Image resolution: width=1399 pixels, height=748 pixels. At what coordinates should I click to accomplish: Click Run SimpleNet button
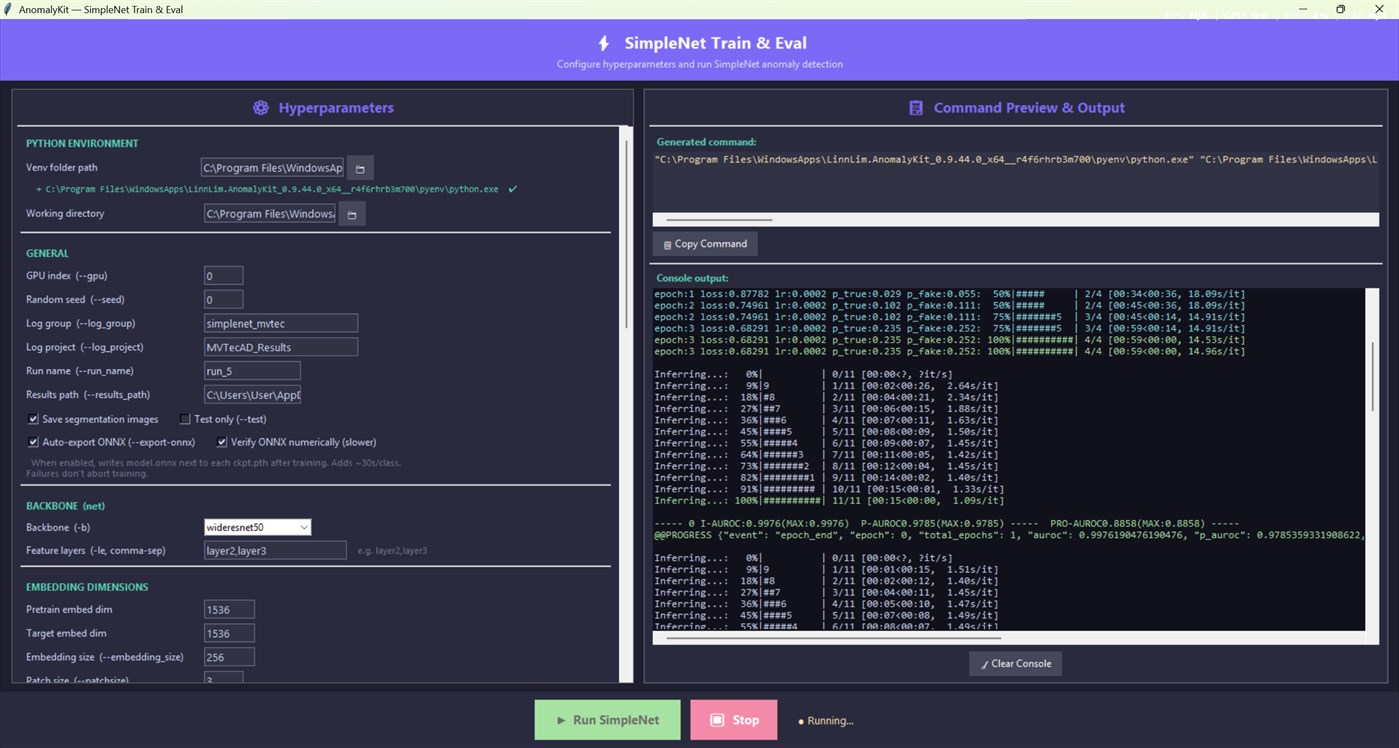point(608,720)
